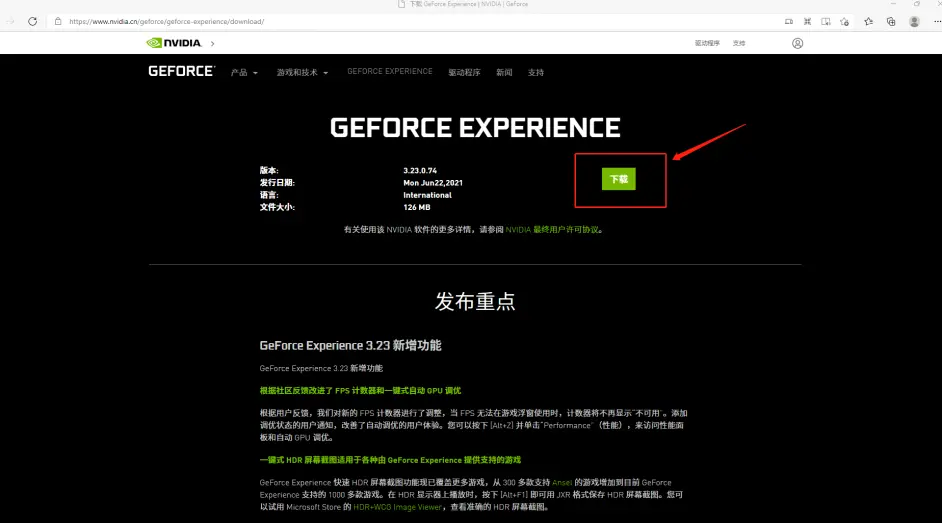The height and width of the screenshot is (523, 942).
Task: Open 新闻 in the navigation bar
Action: pos(504,72)
